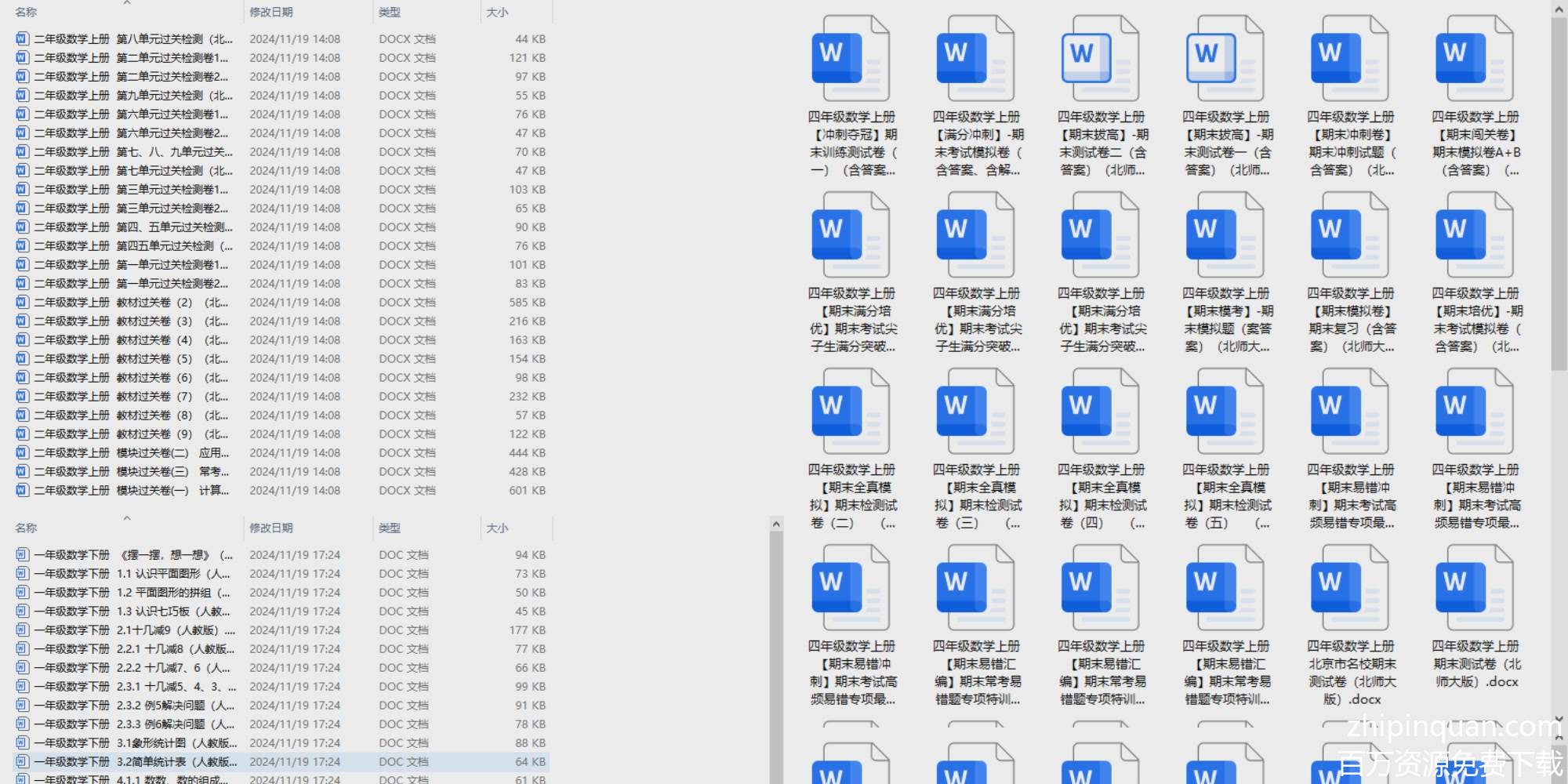Click the large icon view's vertical scrollbar thumb
Image resolution: width=1568 pixels, height=784 pixels.
pyautogui.click(x=1559, y=188)
